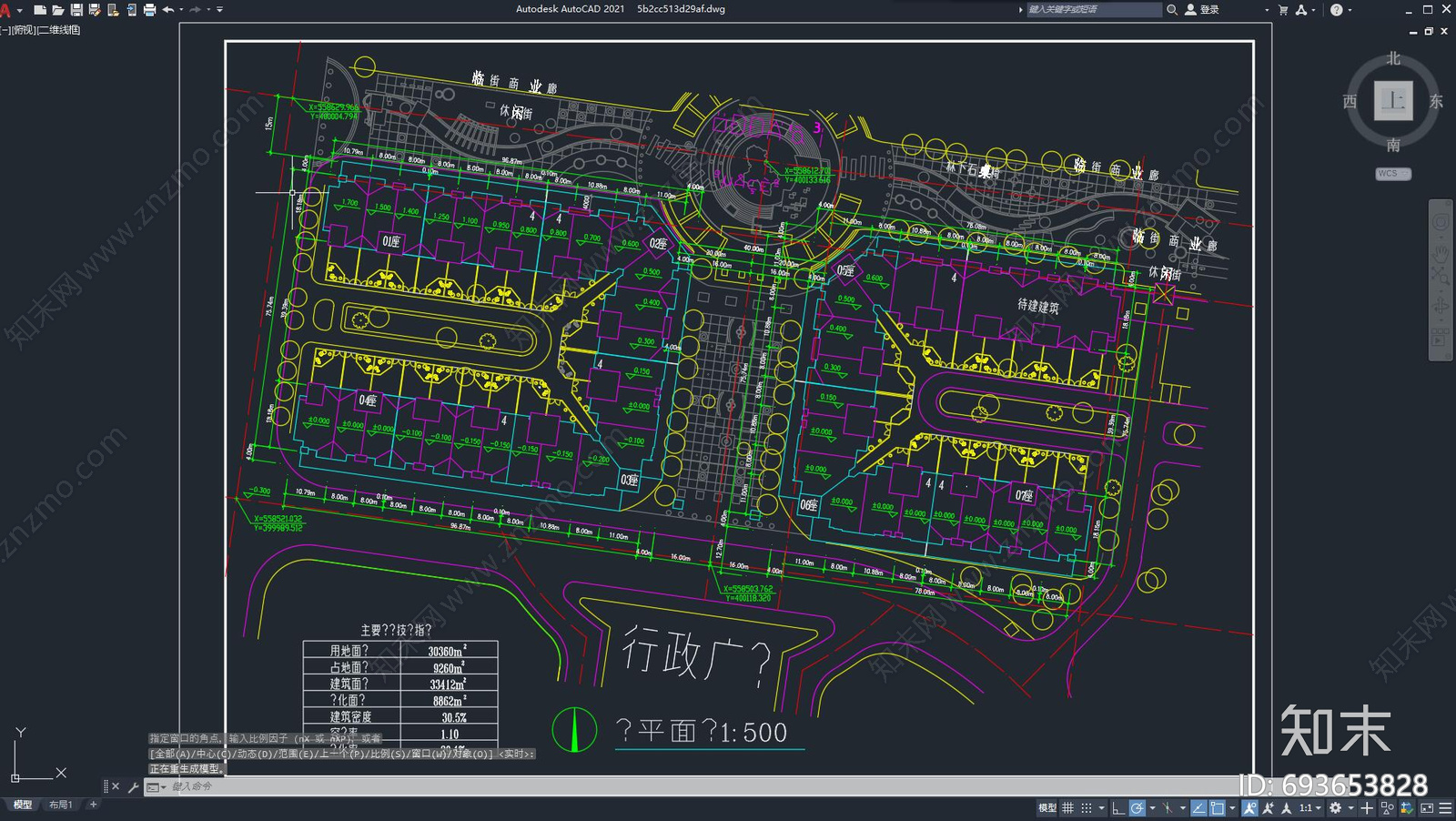The height and width of the screenshot is (821, 1456).
Task: Toggle ortho mode in status bar
Action: pyautogui.click(x=1118, y=808)
